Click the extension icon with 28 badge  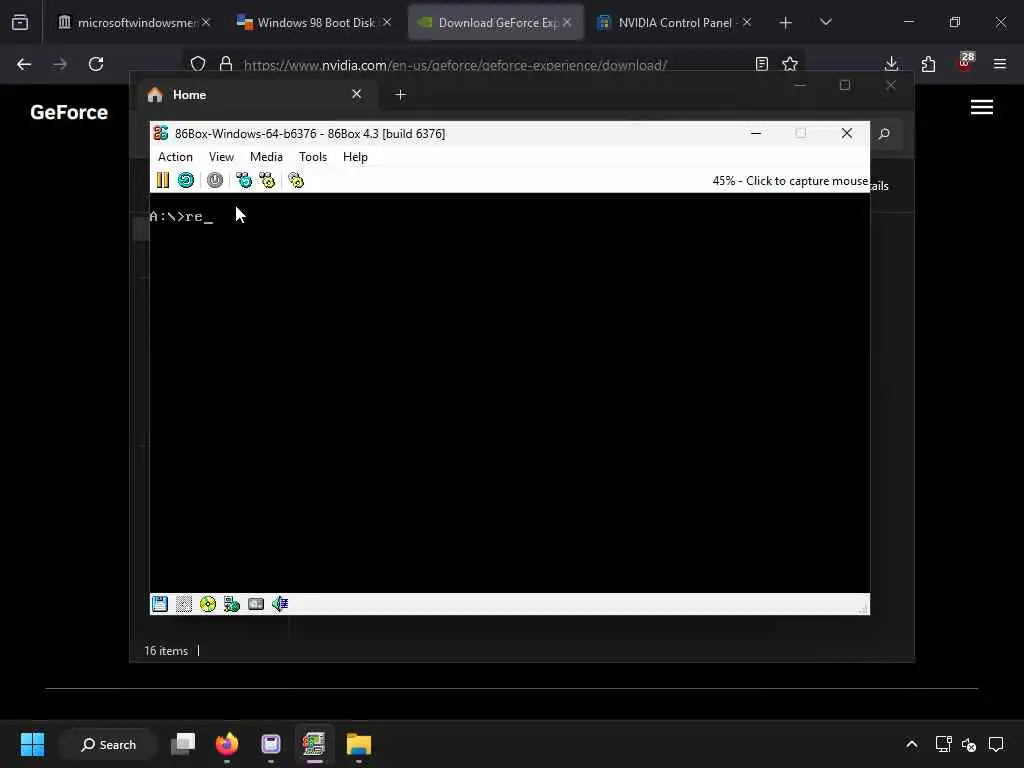965,63
